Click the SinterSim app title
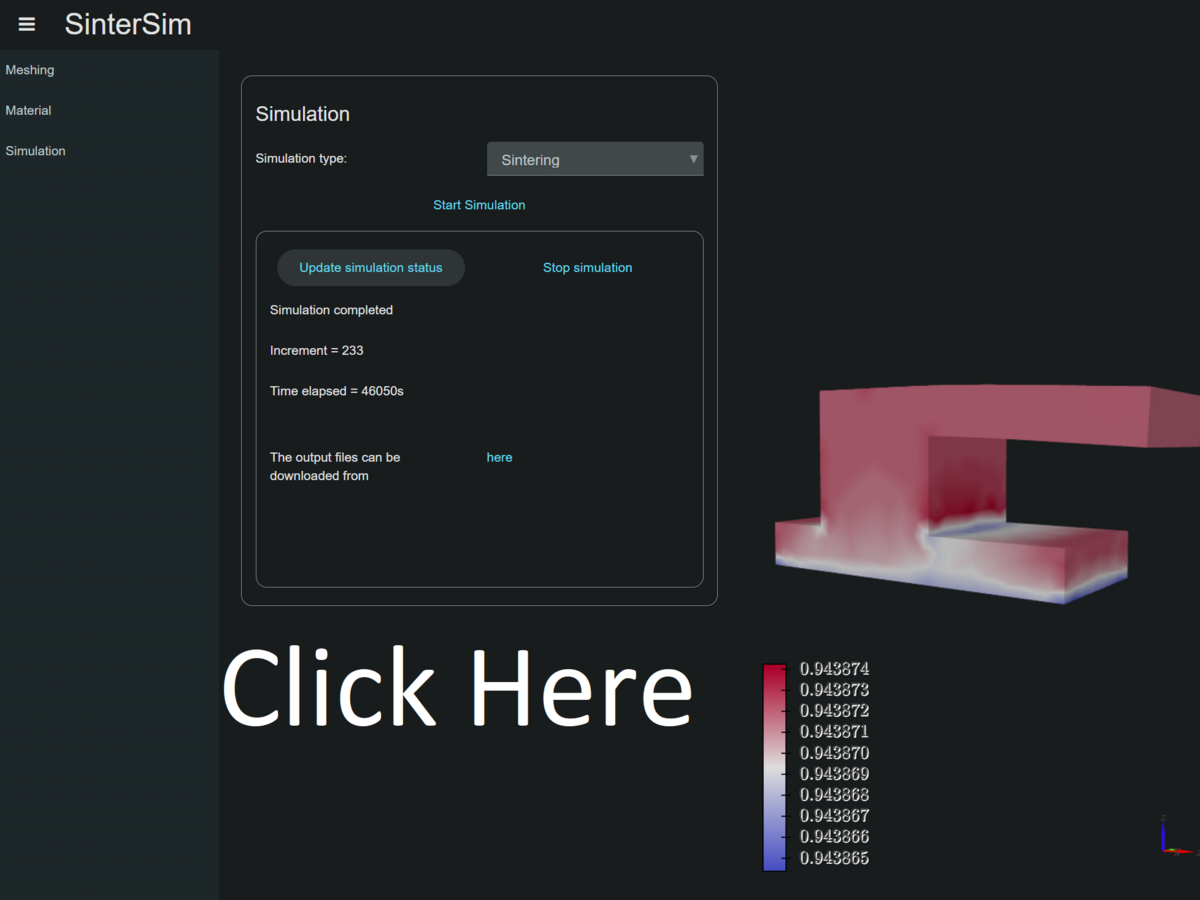 128,24
